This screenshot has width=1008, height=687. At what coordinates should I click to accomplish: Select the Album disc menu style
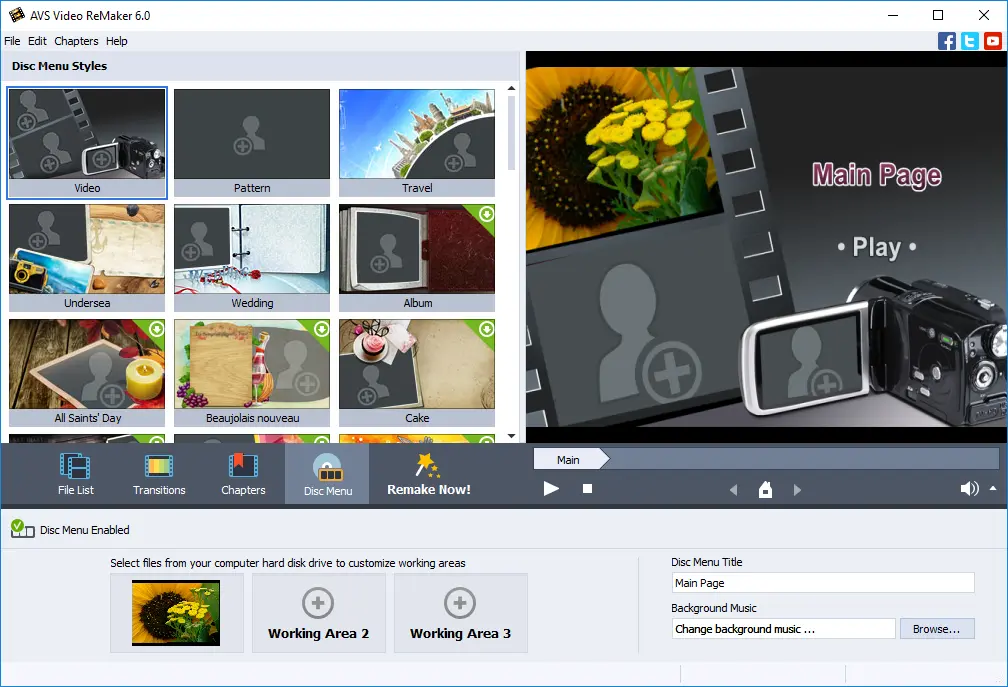click(x=417, y=257)
